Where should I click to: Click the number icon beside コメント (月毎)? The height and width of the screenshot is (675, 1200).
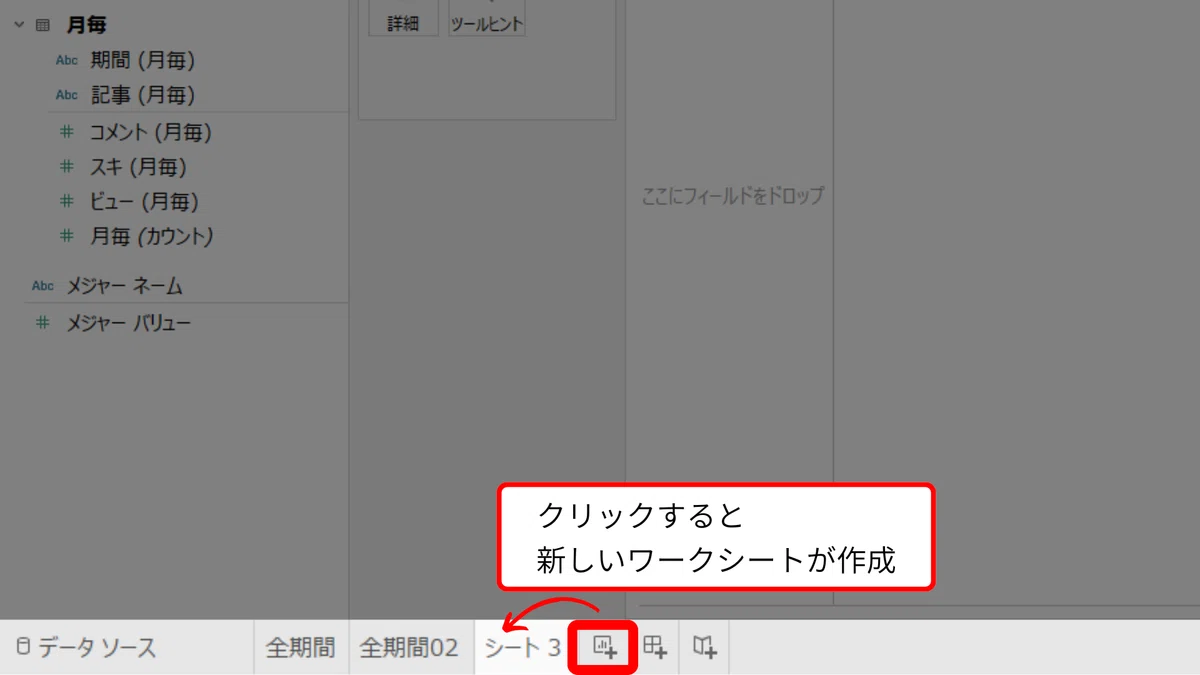pos(67,131)
